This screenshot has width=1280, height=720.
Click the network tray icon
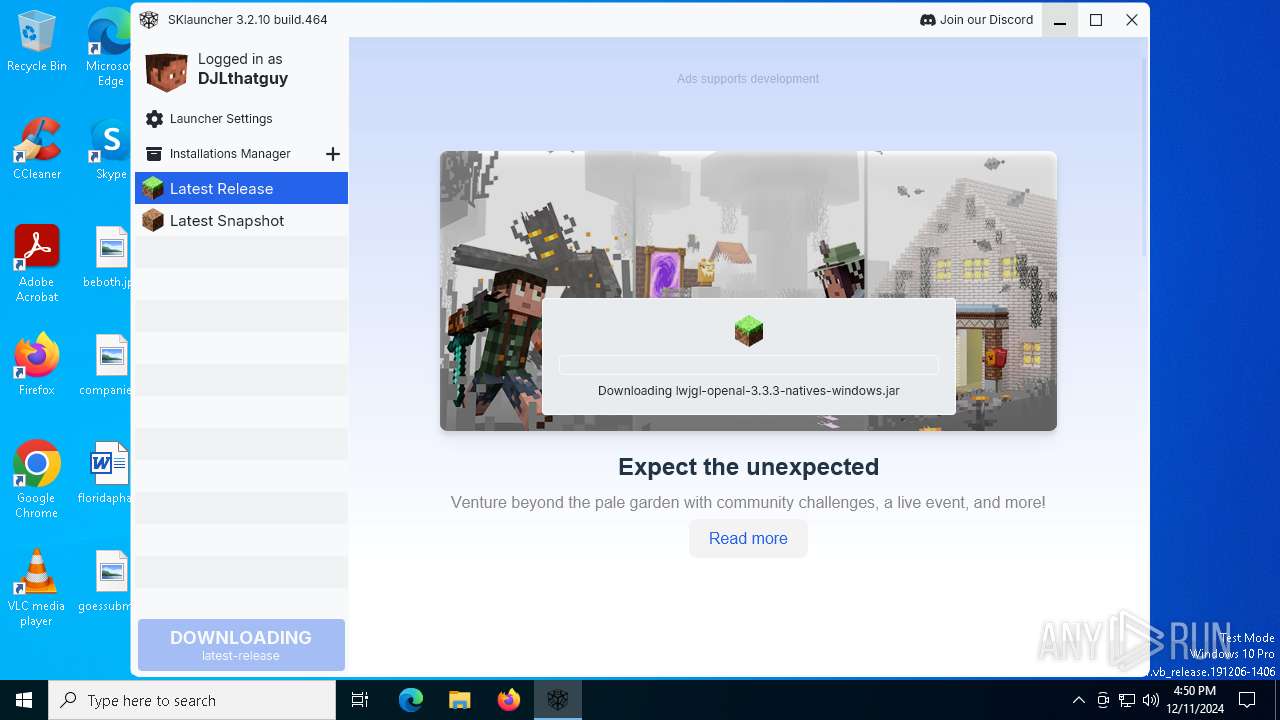coord(1127,700)
